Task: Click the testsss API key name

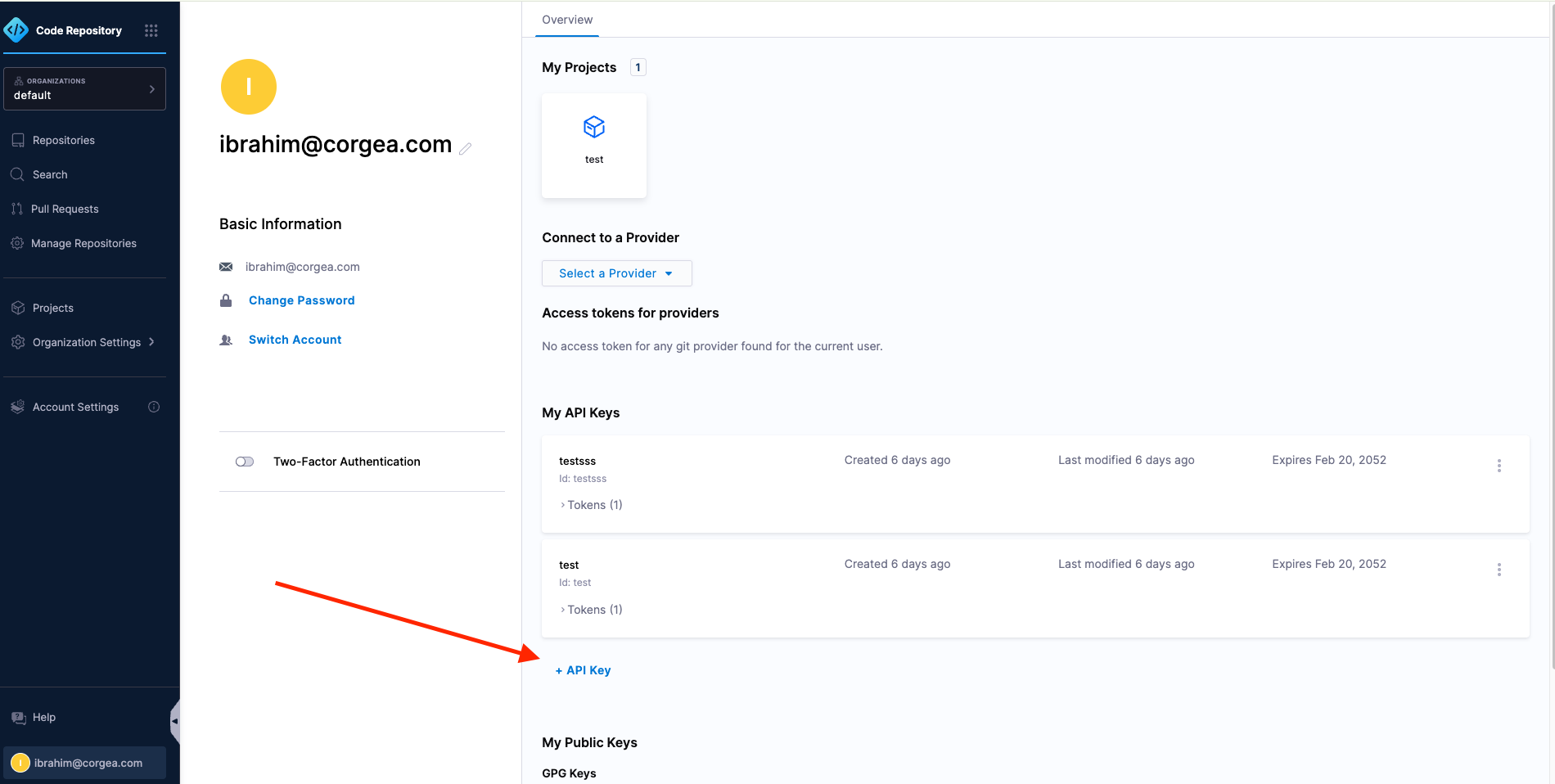Action: tap(577, 461)
